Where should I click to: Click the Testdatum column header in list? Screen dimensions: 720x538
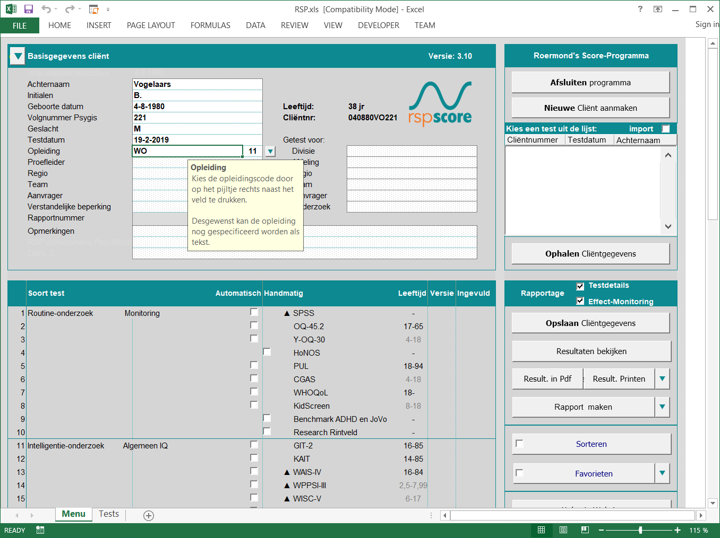coord(590,140)
